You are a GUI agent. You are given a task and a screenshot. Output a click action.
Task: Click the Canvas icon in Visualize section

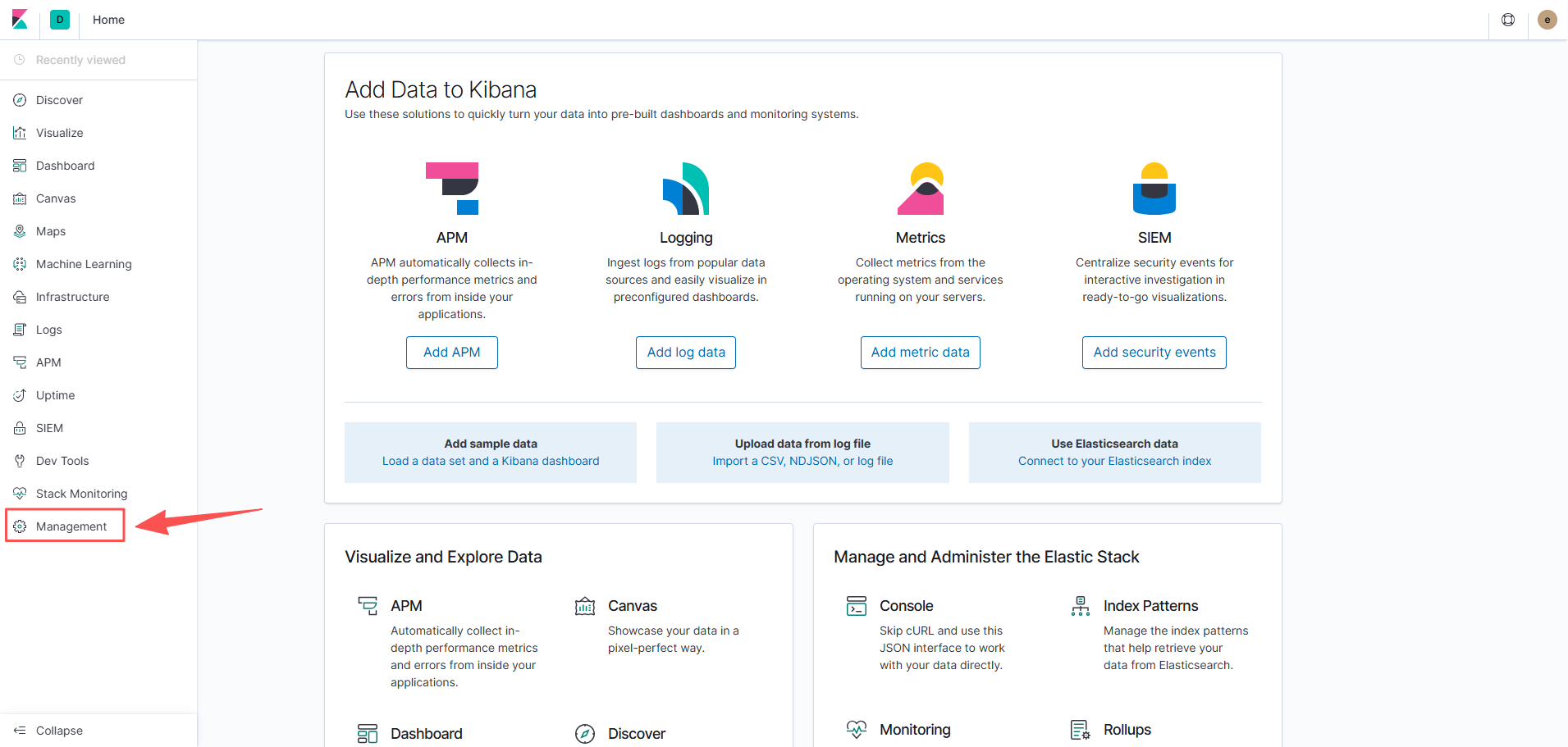585,606
